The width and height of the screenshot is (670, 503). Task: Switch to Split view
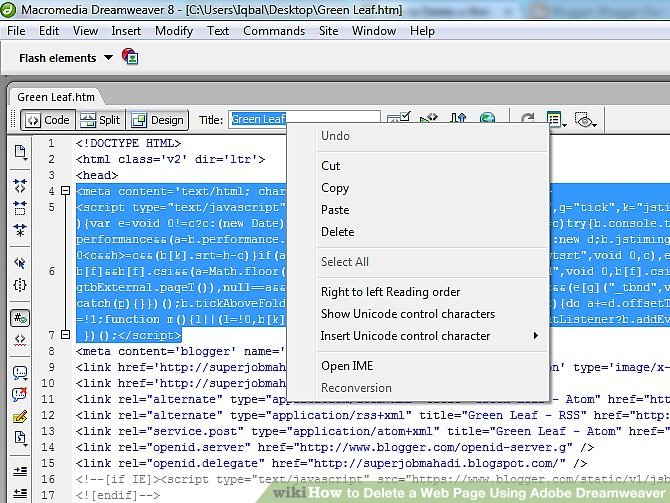click(x=100, y=120)
